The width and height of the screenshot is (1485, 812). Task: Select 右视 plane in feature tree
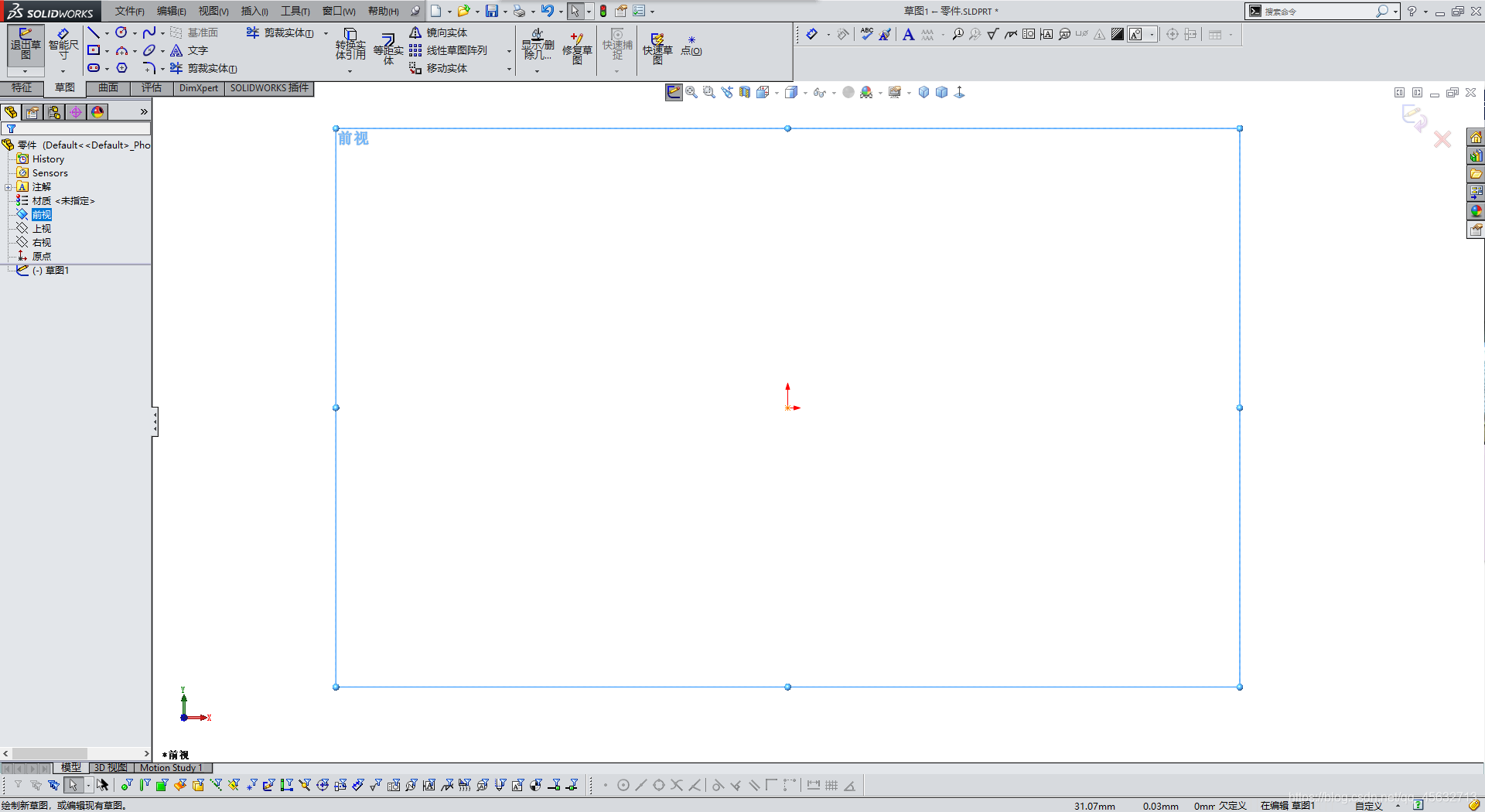click(x=42, y=243)
